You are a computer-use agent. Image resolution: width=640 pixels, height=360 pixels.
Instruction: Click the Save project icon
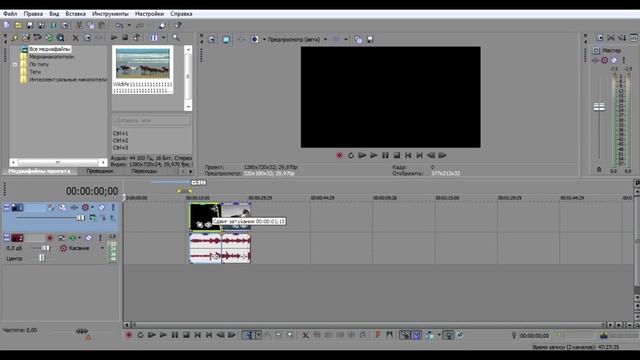pos(29,25)
